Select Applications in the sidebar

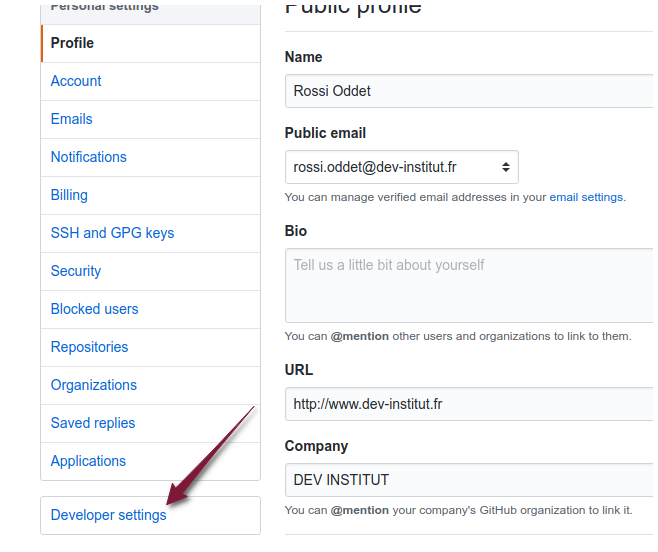click(89, 461)
